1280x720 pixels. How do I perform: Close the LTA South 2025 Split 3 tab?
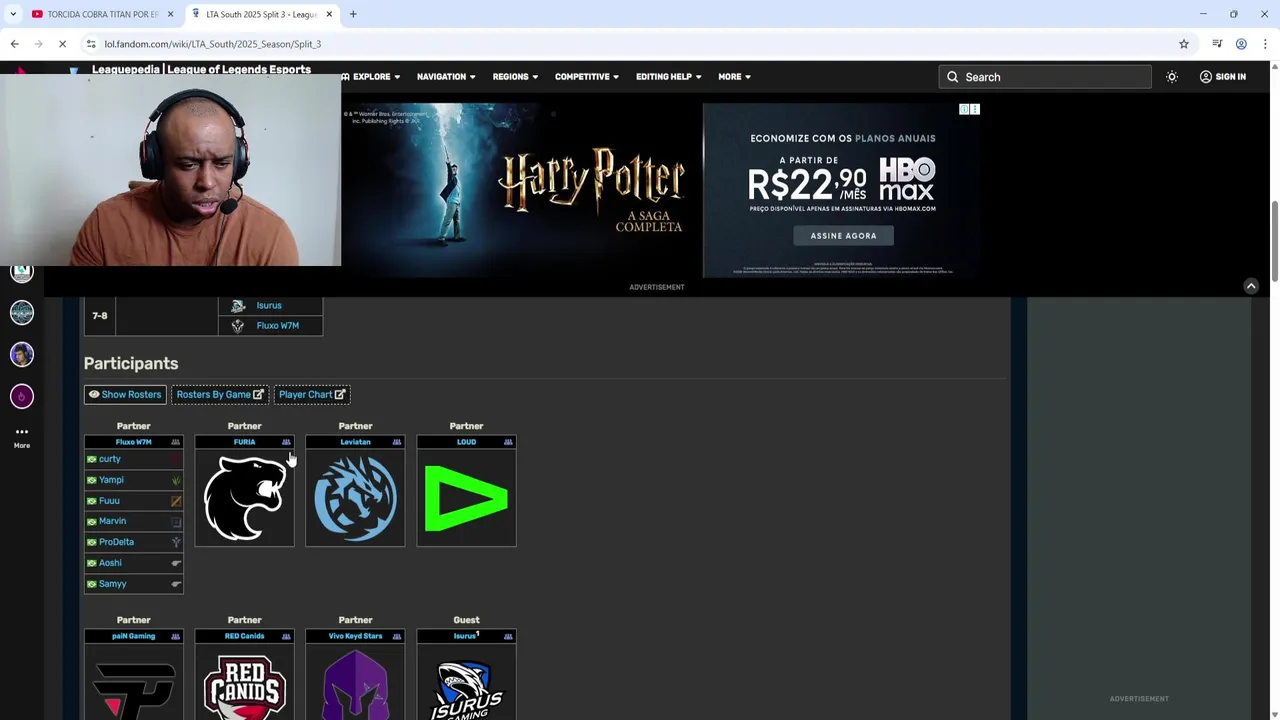[x=329, y=14]
